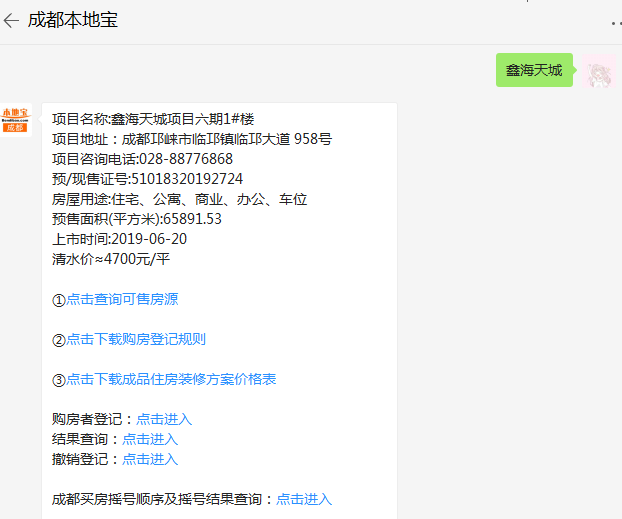Screen dimensions: 622x519
Task: Open the user profile avatar
Action: point(599,71)
